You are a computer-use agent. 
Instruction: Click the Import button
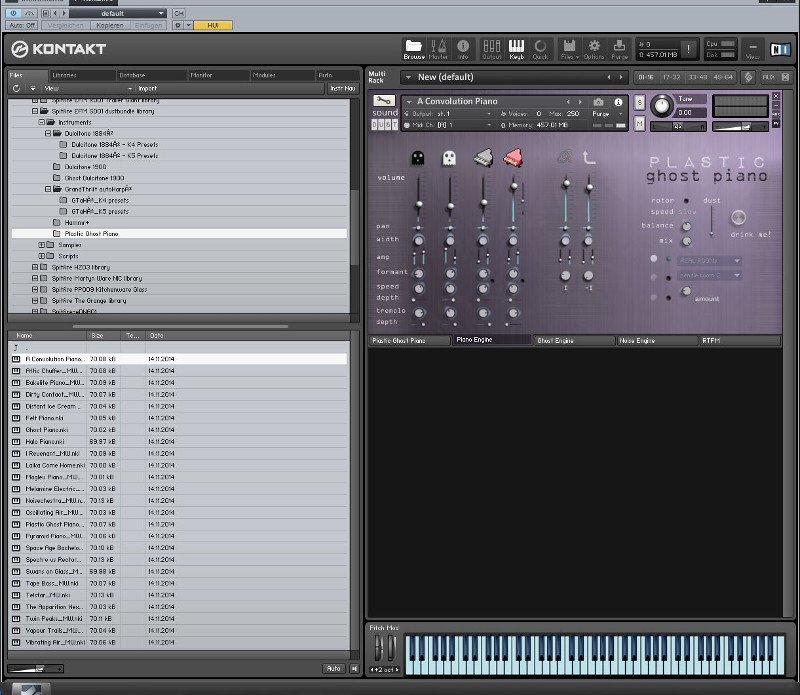(147, 88)
